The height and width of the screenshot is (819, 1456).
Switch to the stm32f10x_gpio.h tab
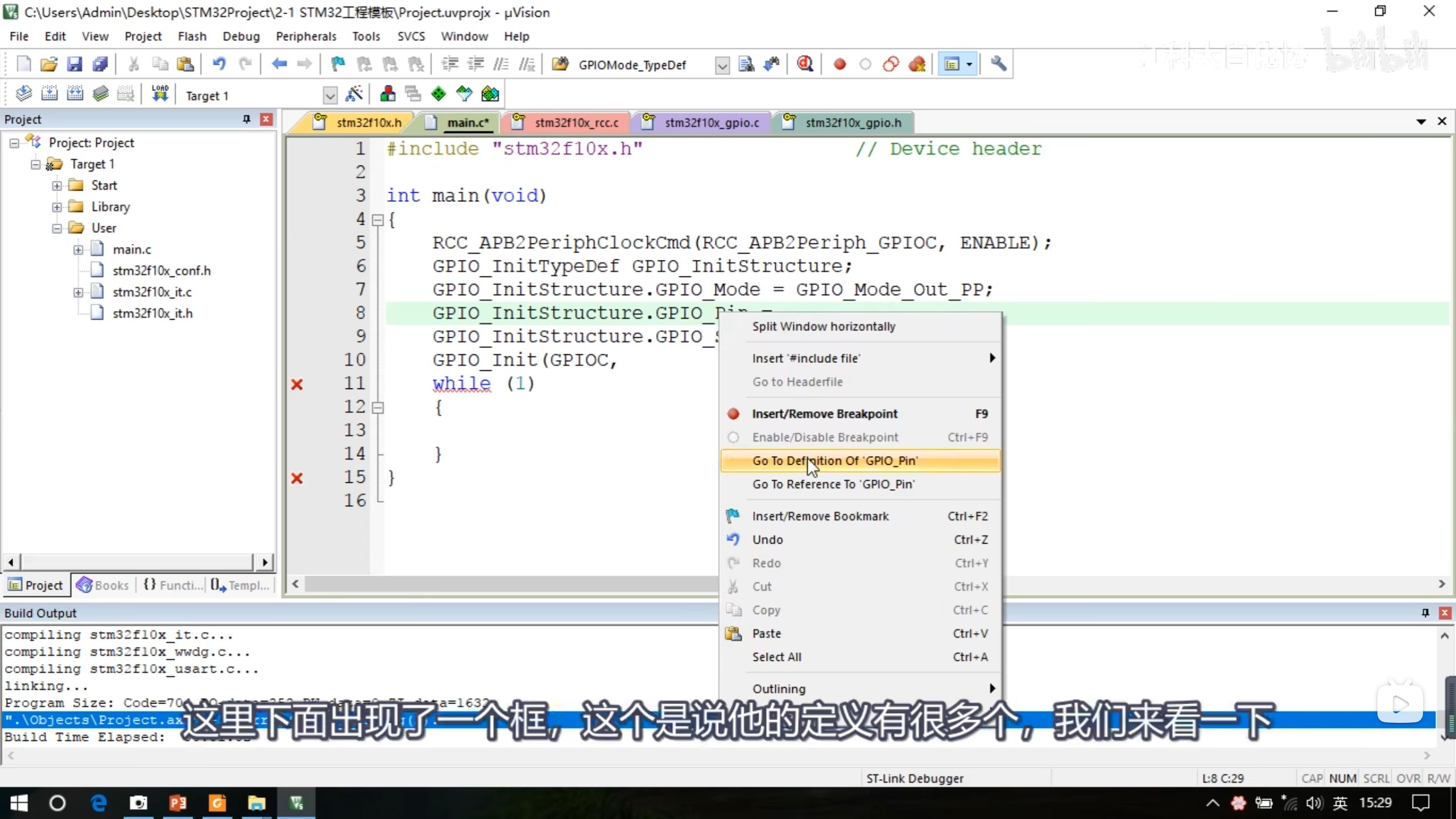pyautogui.click(x=852, y=123)
